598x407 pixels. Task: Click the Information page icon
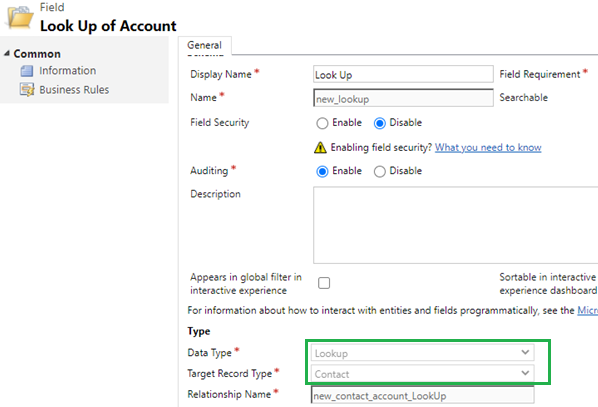tap(27, 71)
